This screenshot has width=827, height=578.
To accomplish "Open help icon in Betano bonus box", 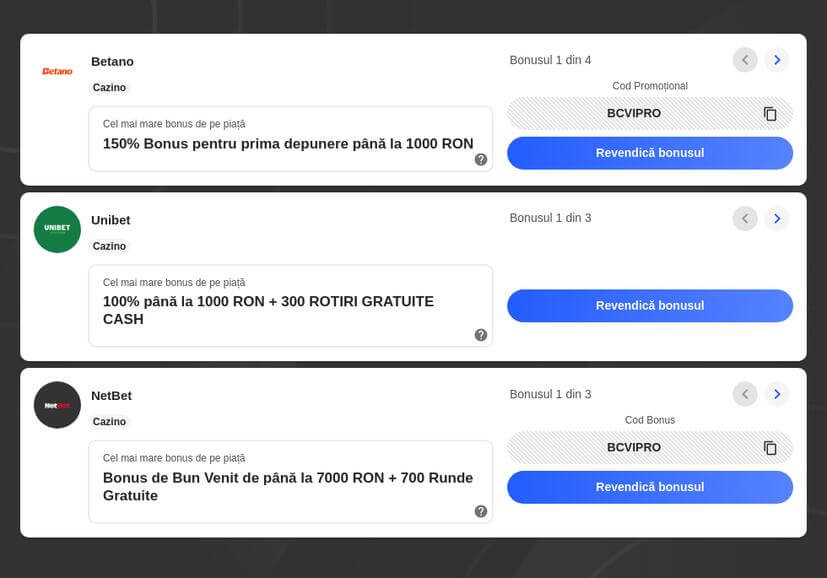I will 481,159.
